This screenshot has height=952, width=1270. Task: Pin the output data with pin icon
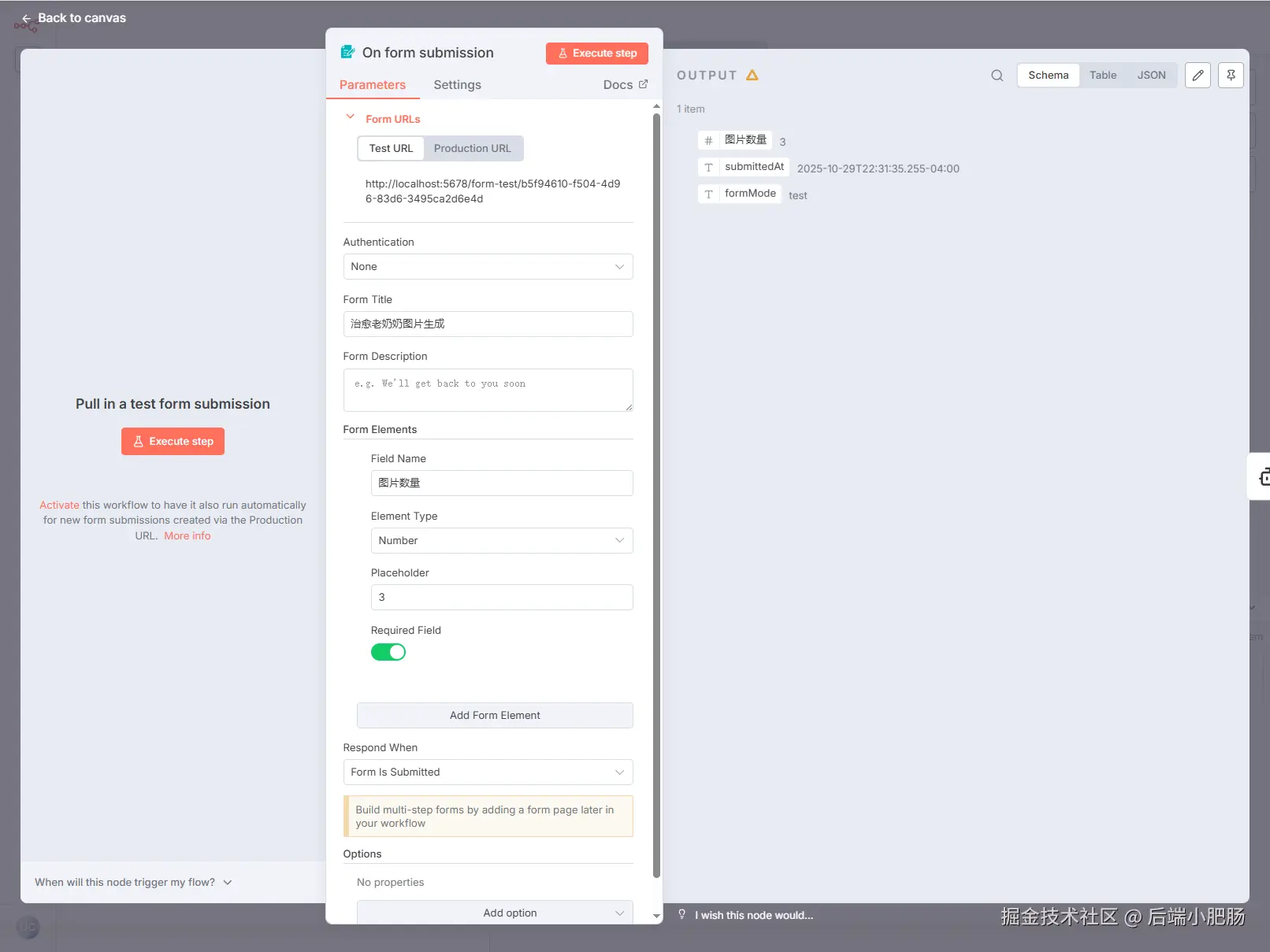click(1231, 76)
